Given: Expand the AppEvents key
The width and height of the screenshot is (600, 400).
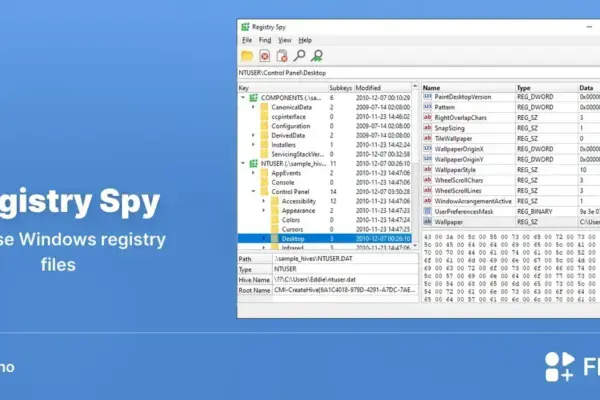Looking at the screenshot, I should click(x=253, y=173).
